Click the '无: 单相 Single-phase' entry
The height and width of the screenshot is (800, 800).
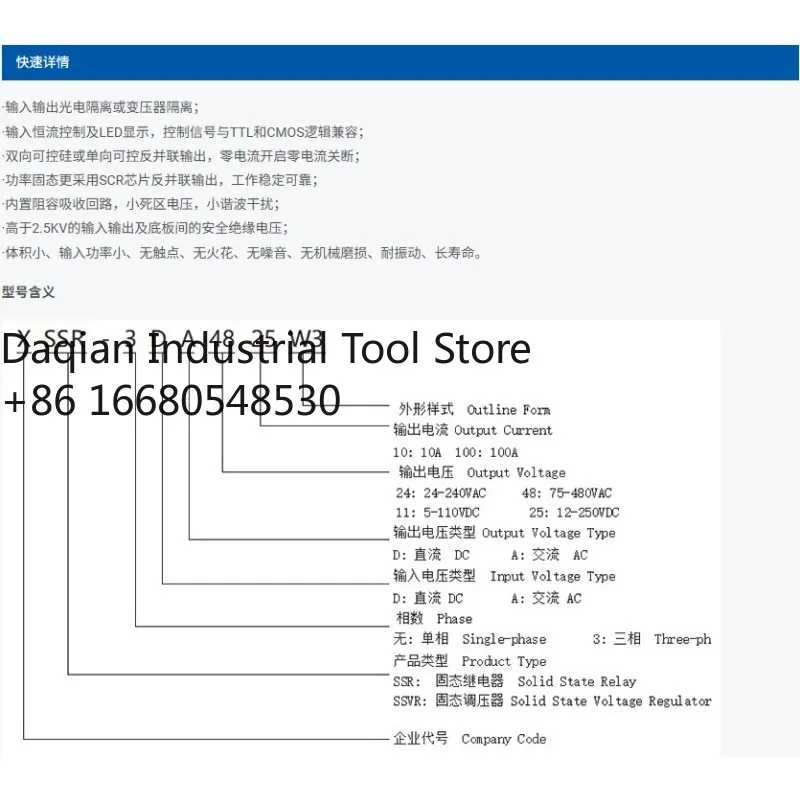pos(469,639)
